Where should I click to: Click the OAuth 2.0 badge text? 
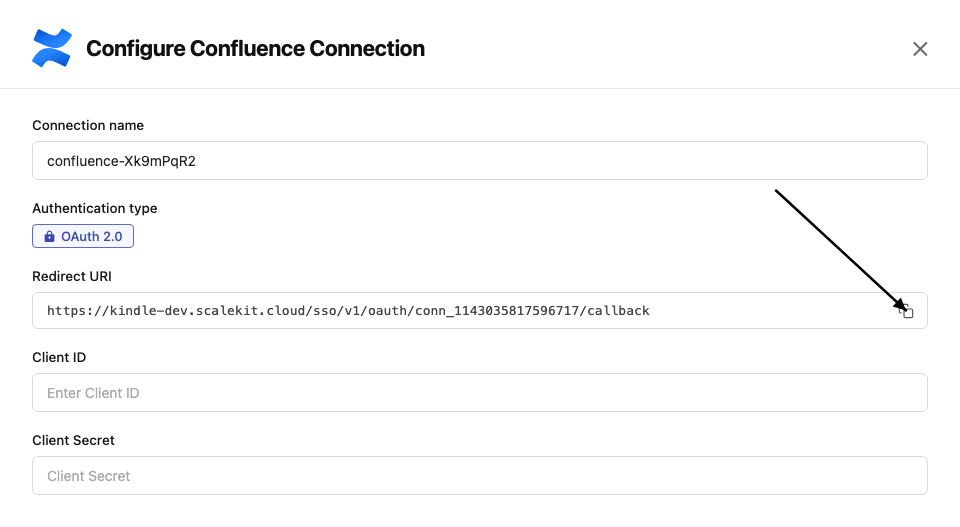pyautogui.click(x=93, y=237)
